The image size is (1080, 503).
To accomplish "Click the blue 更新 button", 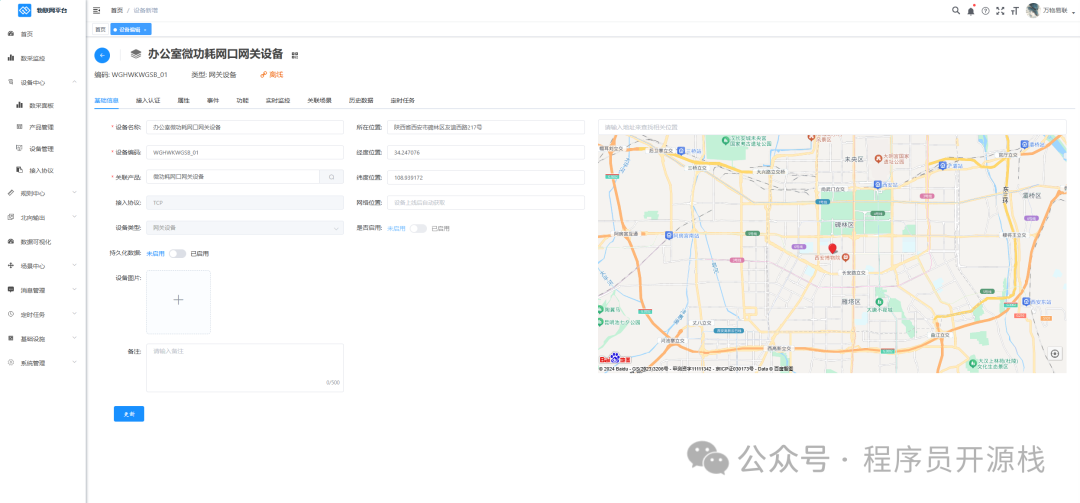I will click(x=129, y=413).
